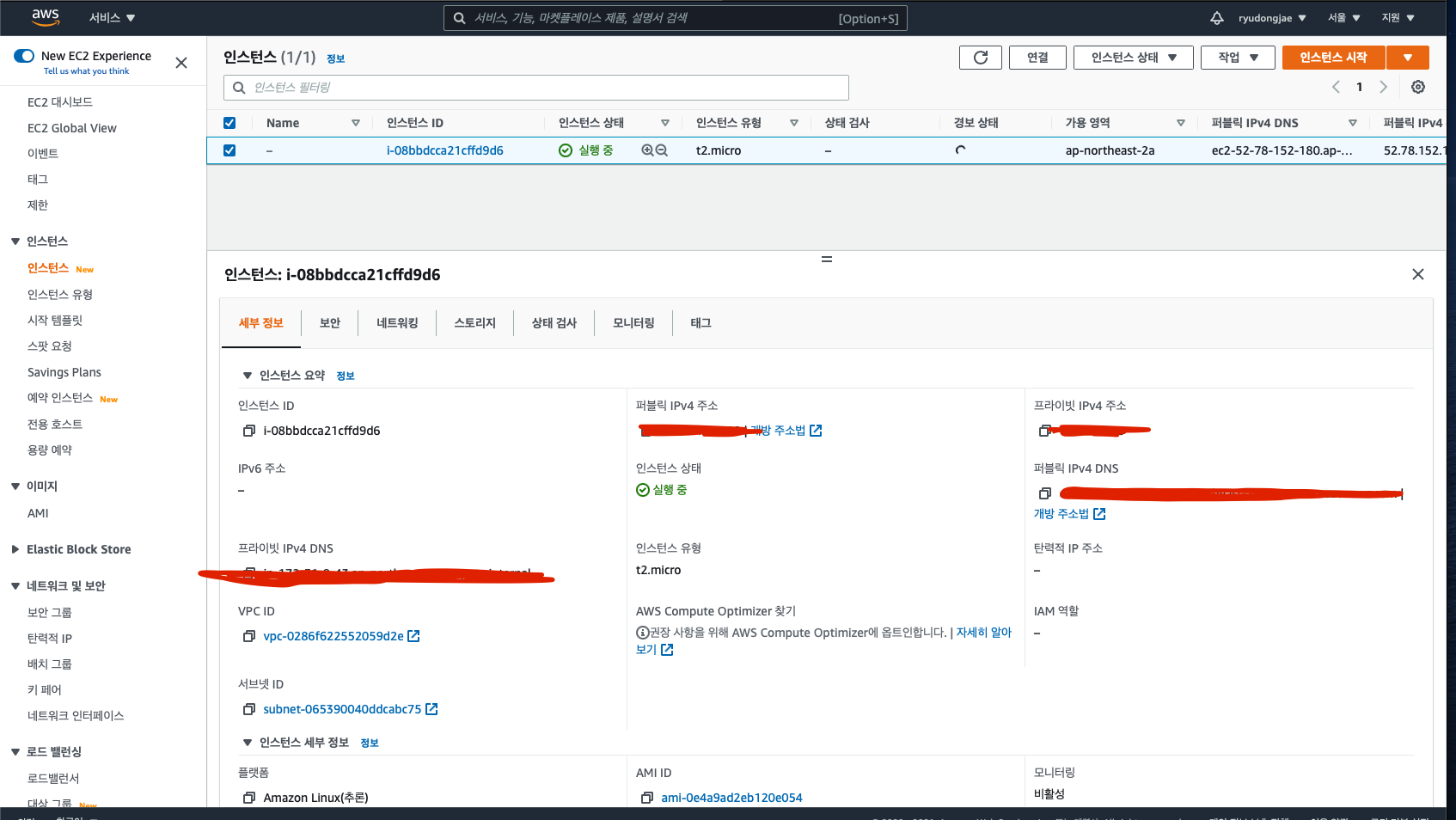This screenshot has width=1456, height=820.
Task: Expand the Elastic Block Store section
Action: click(15, 549)
